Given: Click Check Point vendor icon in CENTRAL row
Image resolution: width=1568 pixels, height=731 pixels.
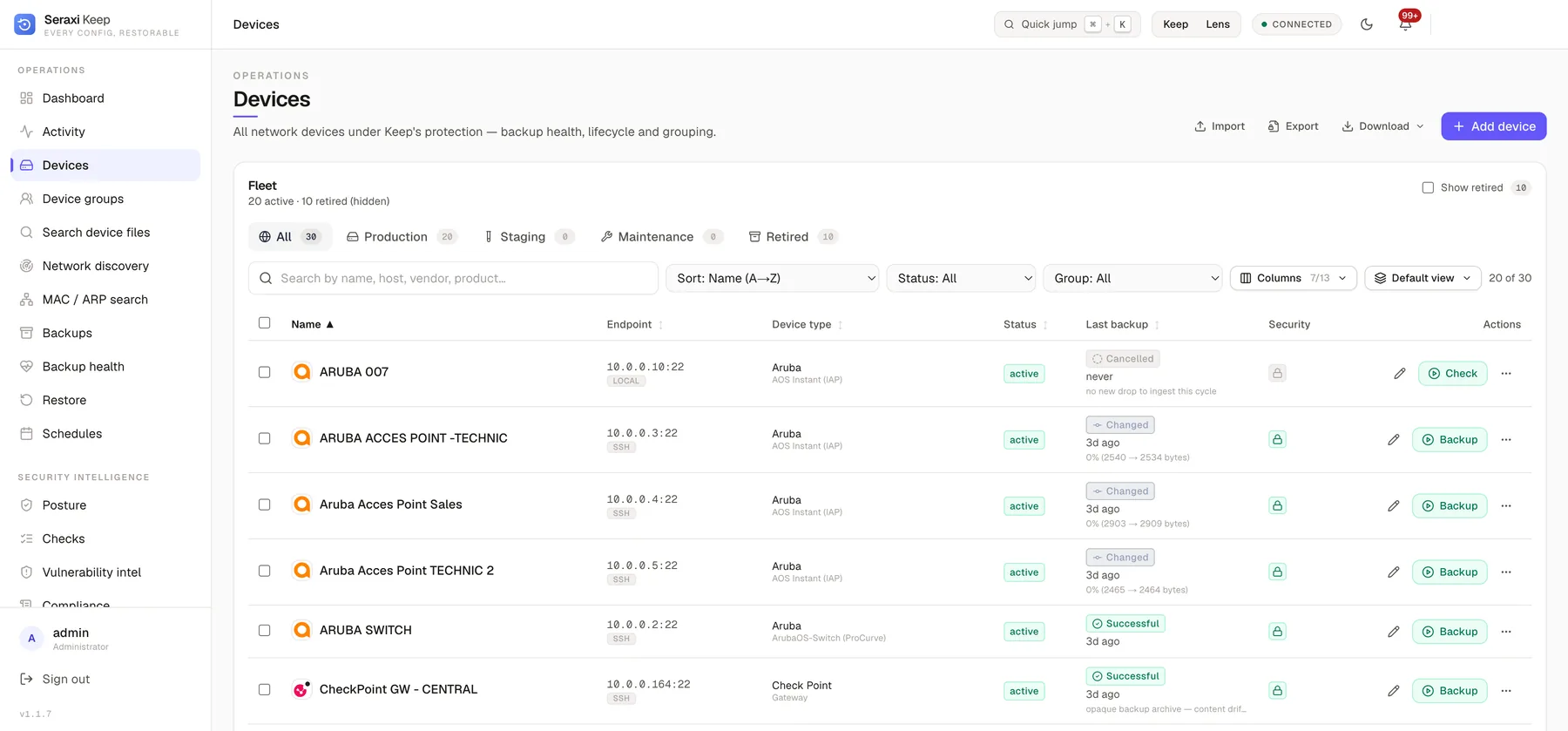Looking at the screenshot, I should (x=302, y=689).
